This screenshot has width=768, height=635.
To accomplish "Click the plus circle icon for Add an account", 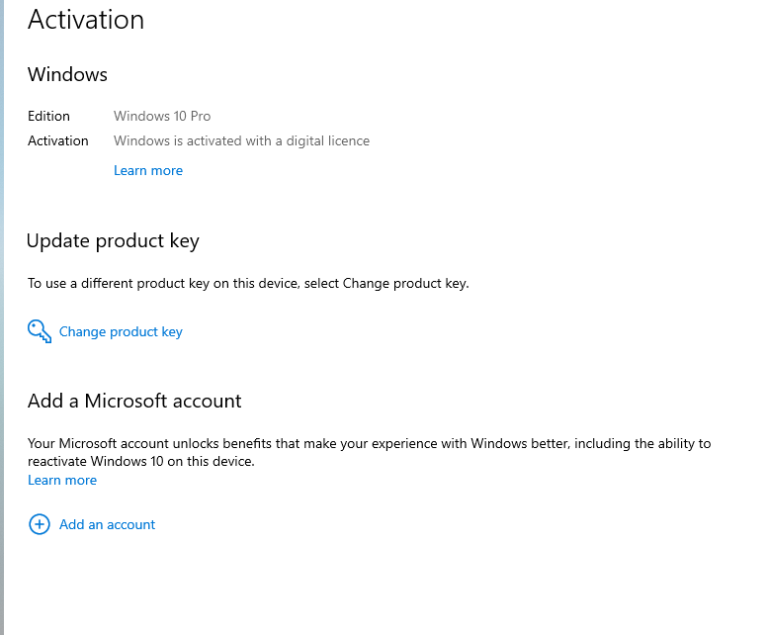I will point(39,524).
